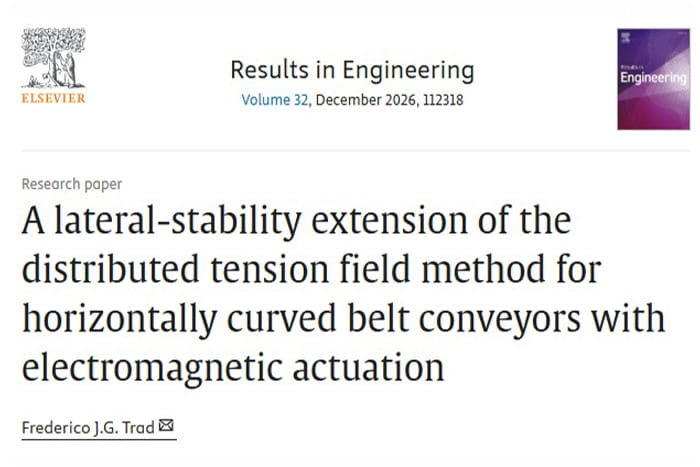Open the author email envelope icon
700x467 pixels.
[166, 425]
